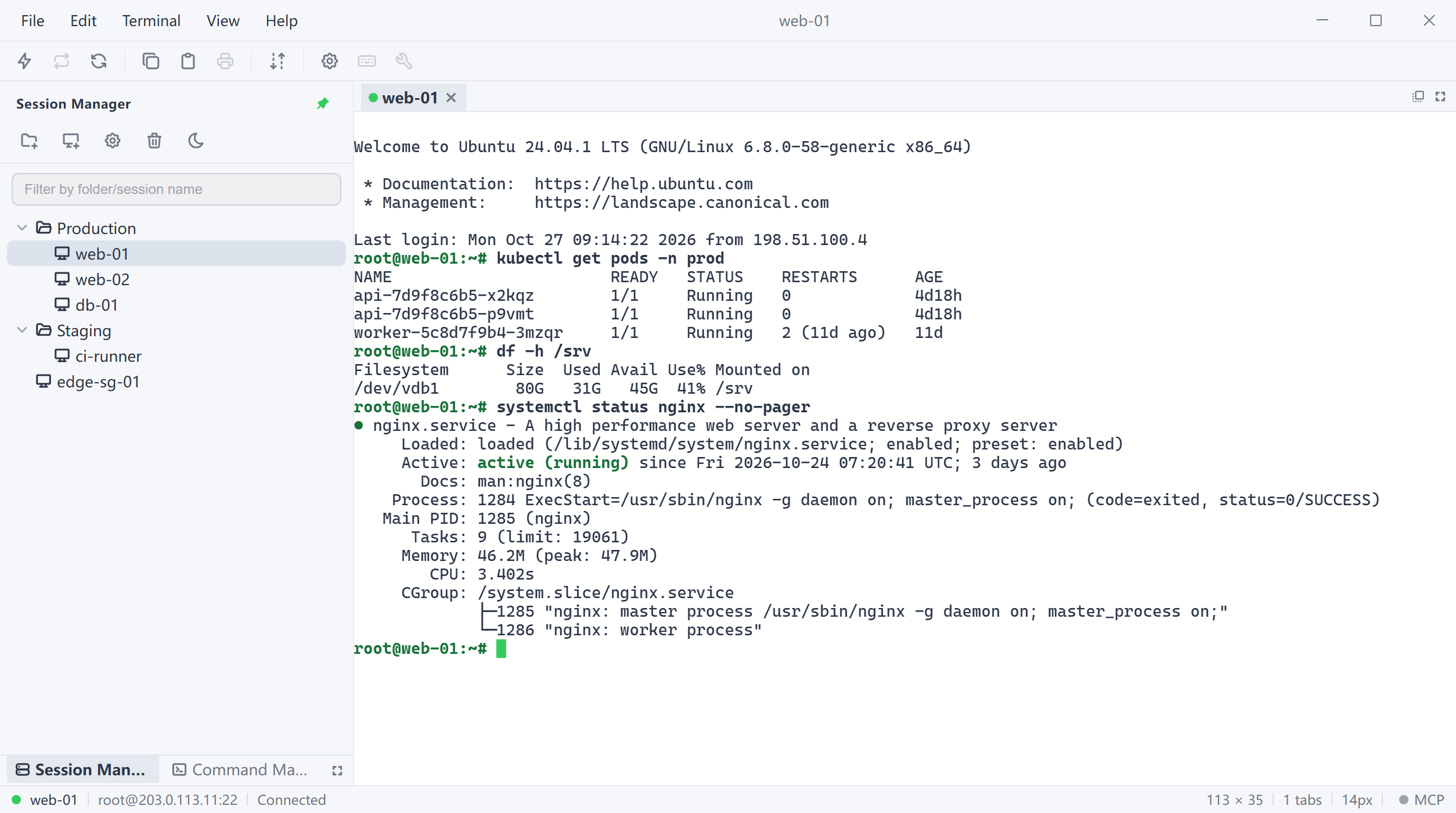Viewport: 1456px width, 813px height.
Task: Open the File menu
Action: pos(33,21)
